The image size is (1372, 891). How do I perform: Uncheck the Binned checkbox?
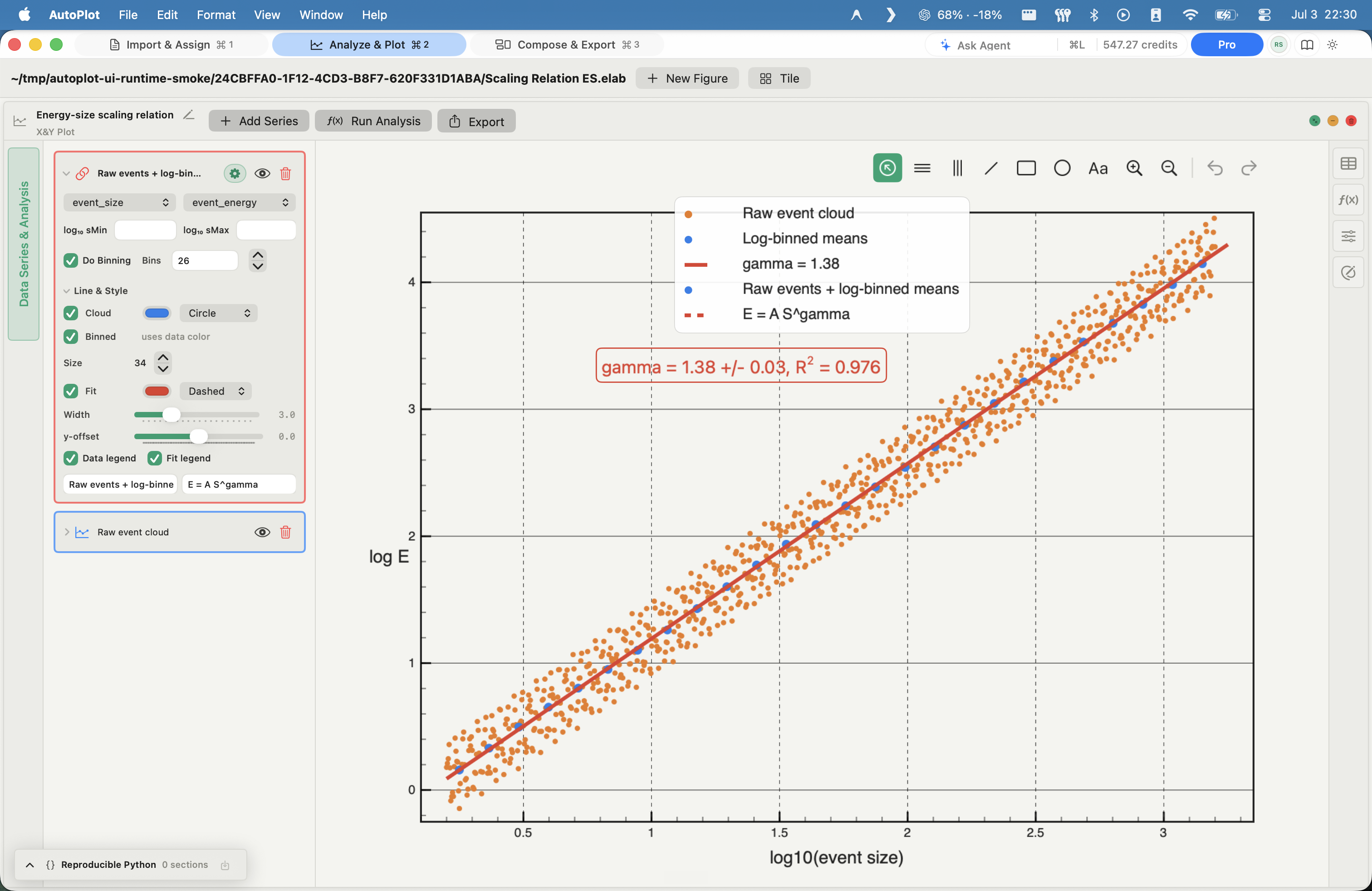point(70,337)
